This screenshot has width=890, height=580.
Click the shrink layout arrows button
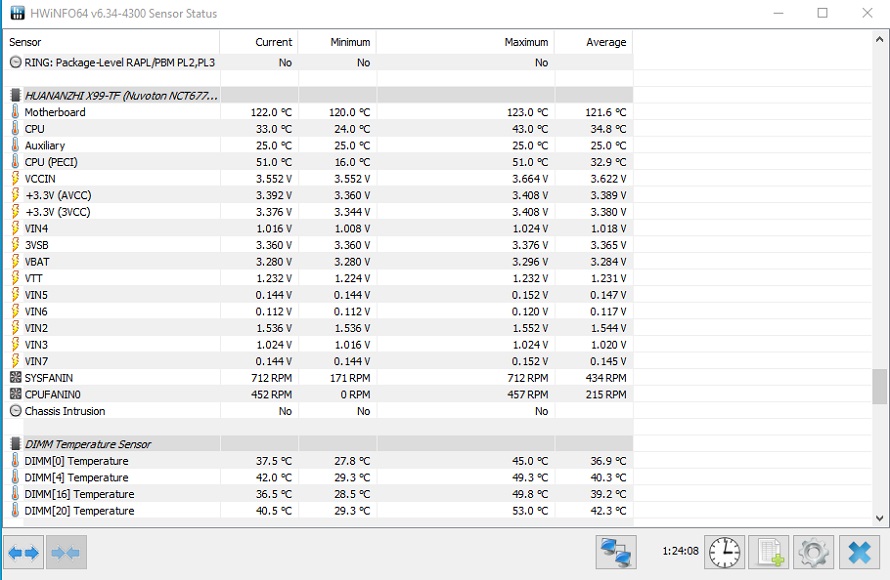66,552
